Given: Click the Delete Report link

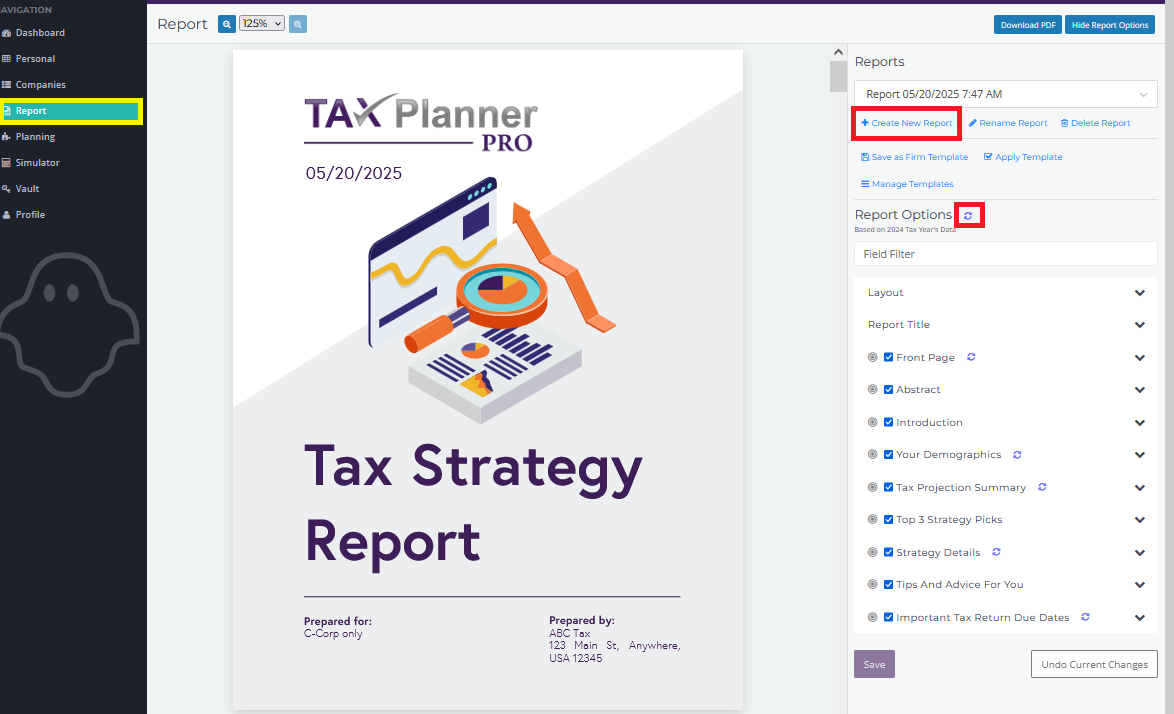Looking at the screenshot, I should [x=1095, y=123].
